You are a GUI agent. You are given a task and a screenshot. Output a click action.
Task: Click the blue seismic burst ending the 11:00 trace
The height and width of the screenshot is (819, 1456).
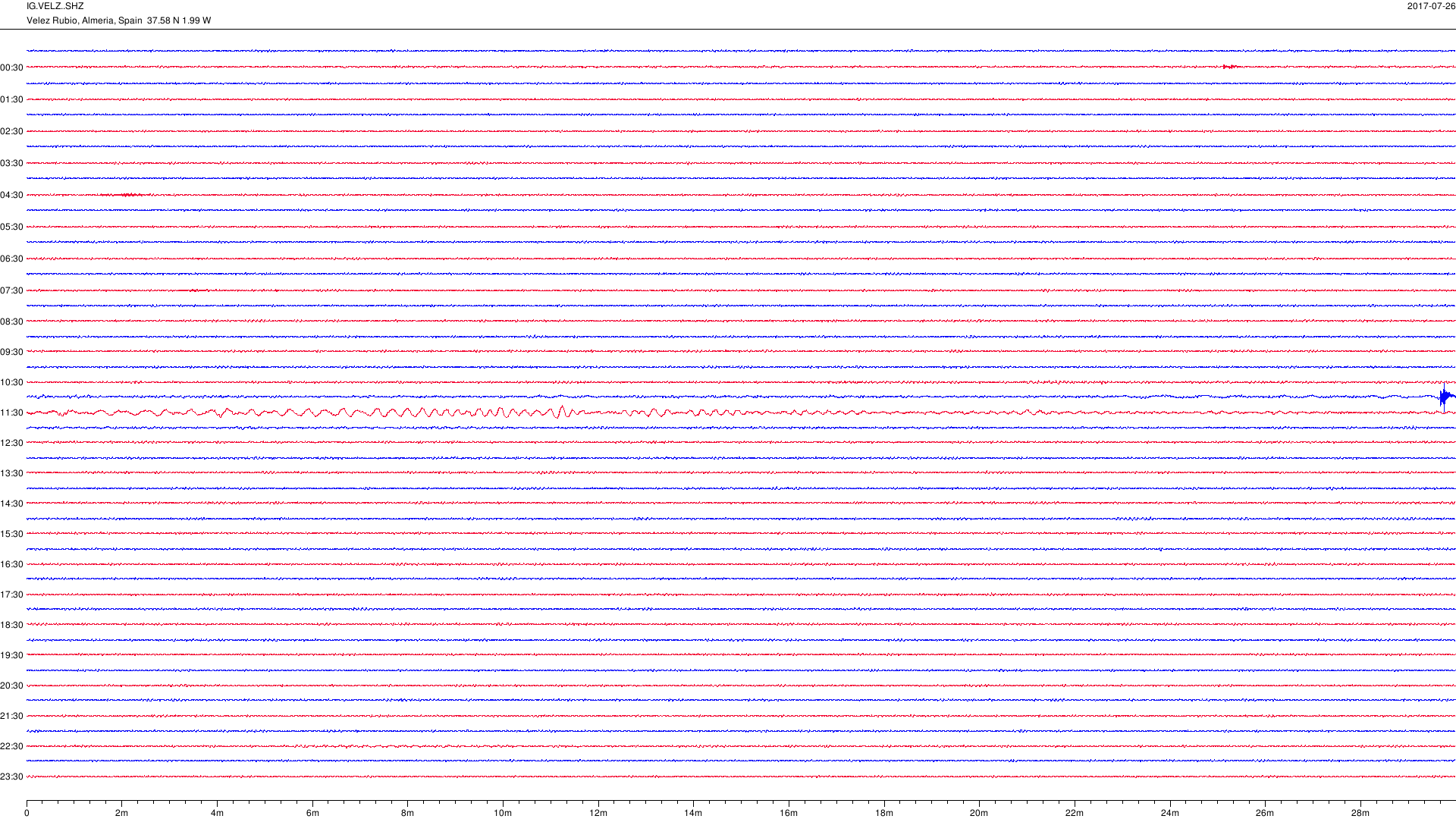click(x=1445, y=397)
